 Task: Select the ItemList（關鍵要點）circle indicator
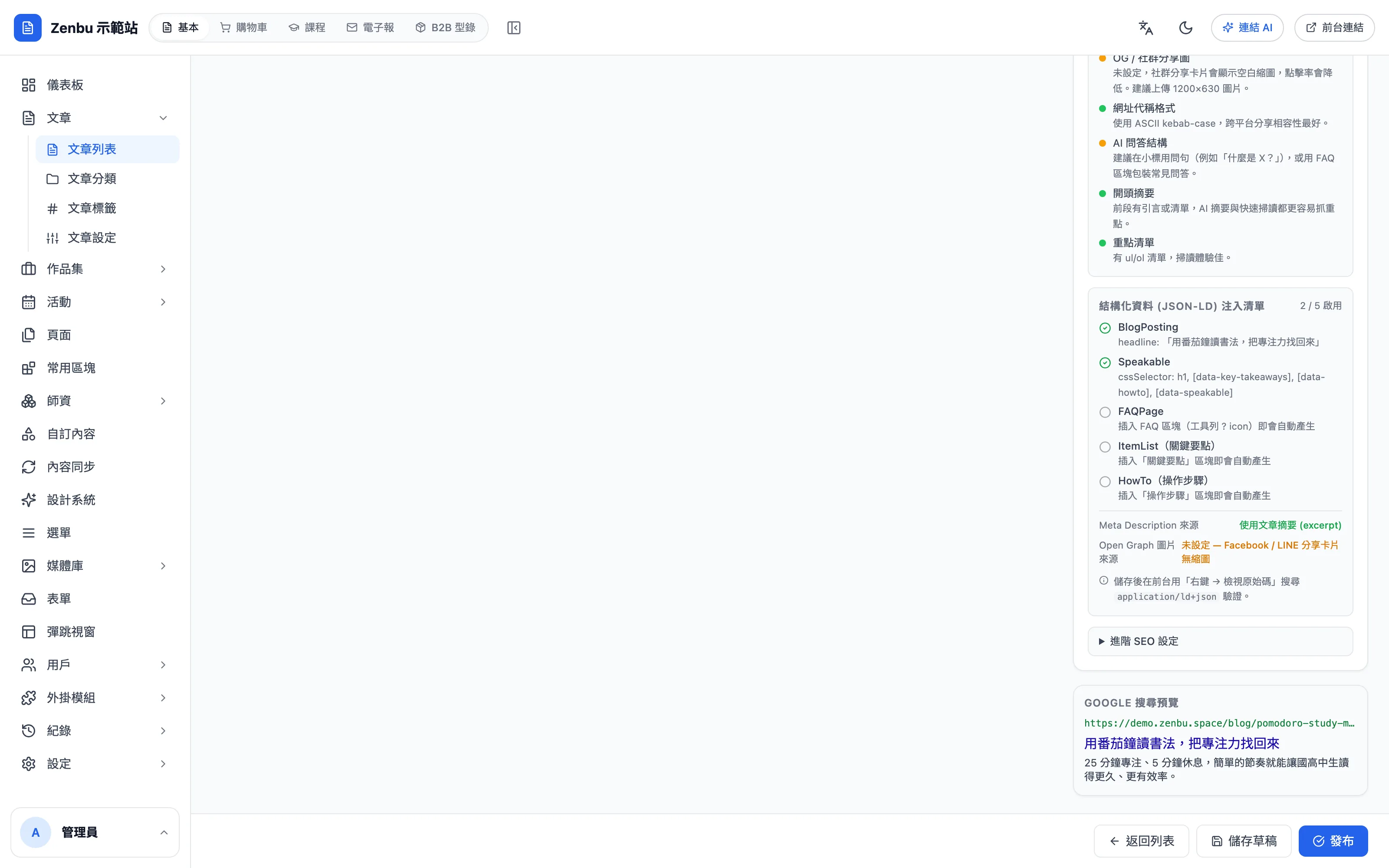tap(1105, 447)
